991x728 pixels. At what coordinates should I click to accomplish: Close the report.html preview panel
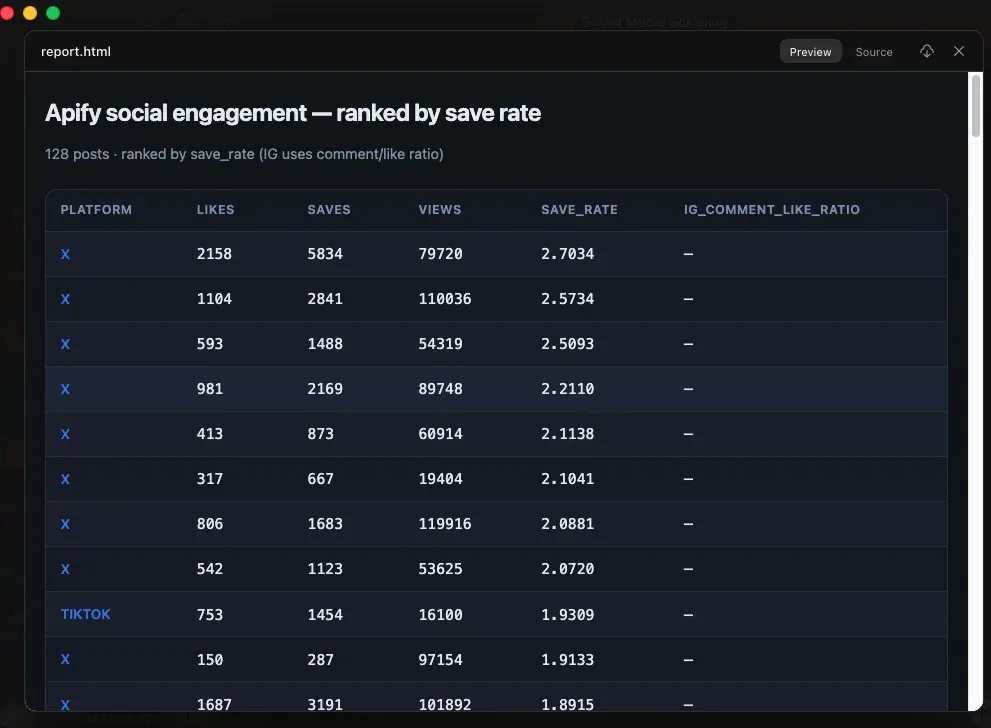959,51
